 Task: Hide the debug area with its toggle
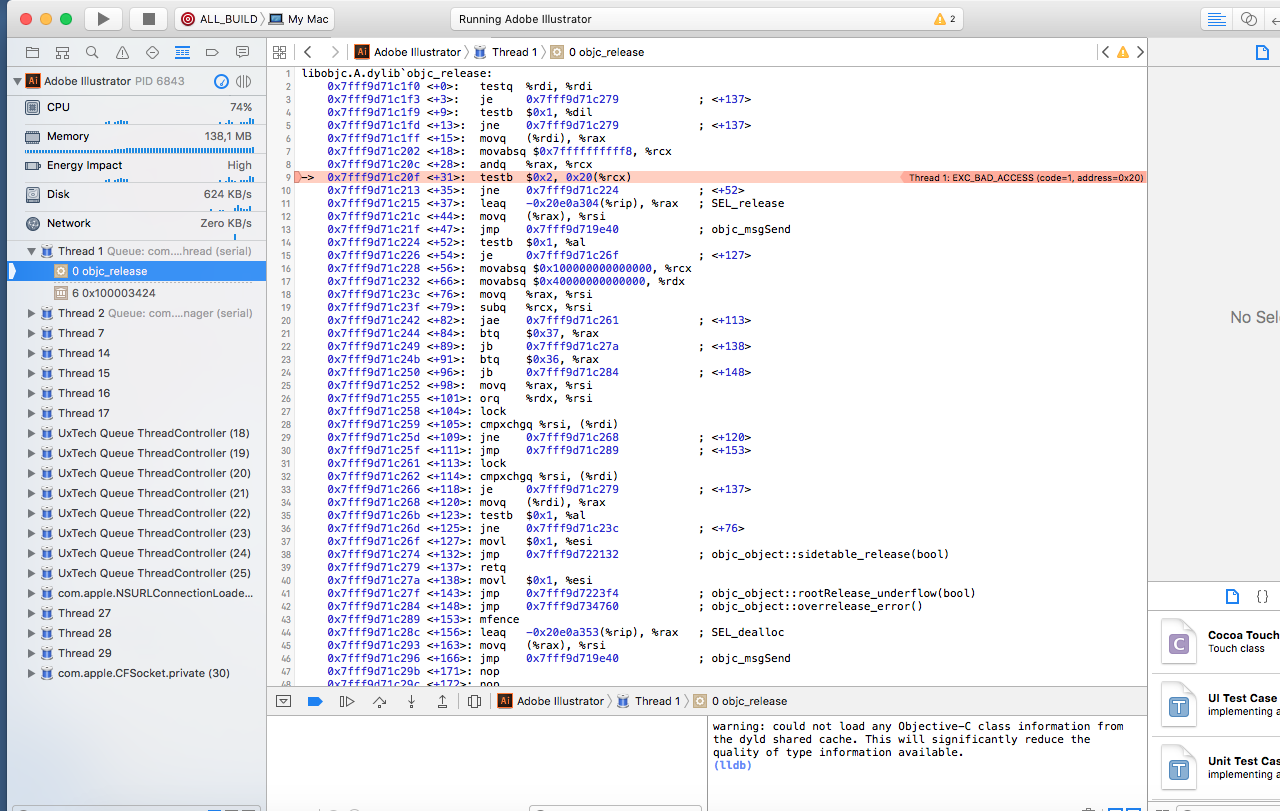[x=283, y=701]
